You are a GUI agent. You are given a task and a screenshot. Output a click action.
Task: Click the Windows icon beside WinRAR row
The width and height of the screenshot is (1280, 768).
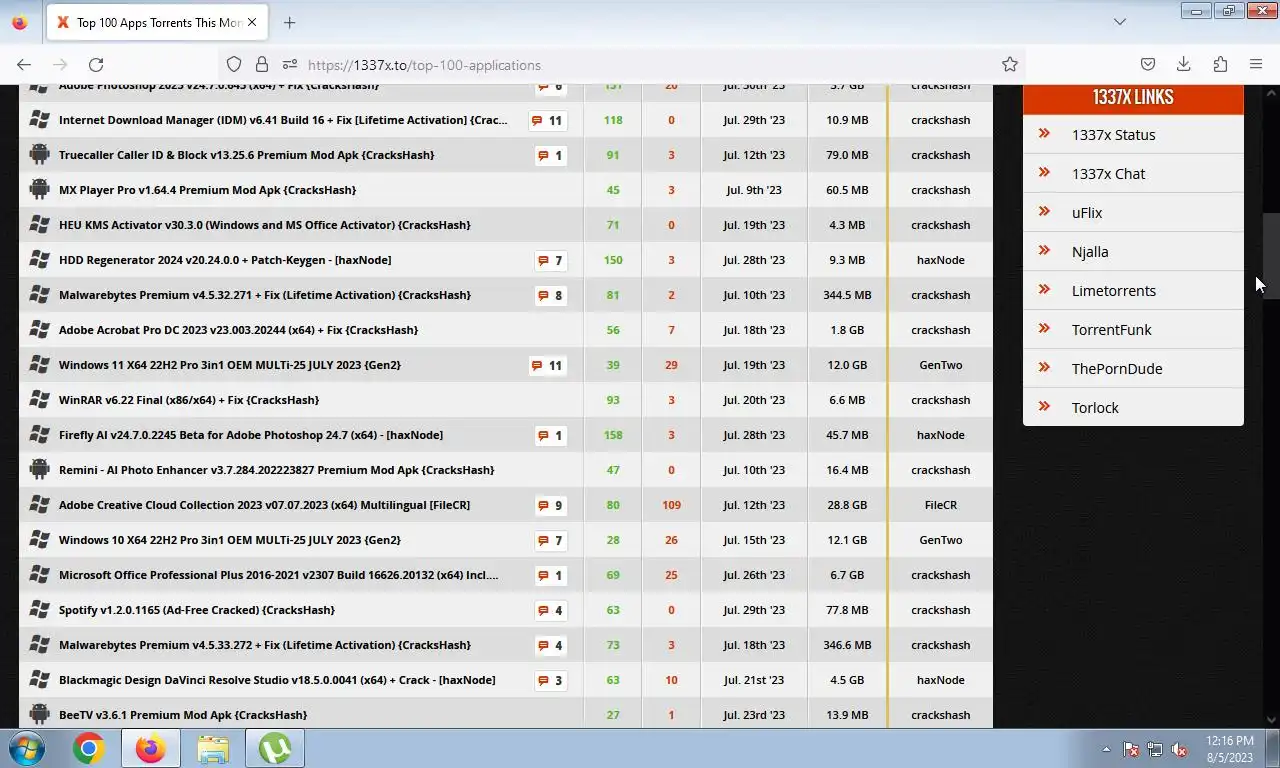click(x=39, y=399)
